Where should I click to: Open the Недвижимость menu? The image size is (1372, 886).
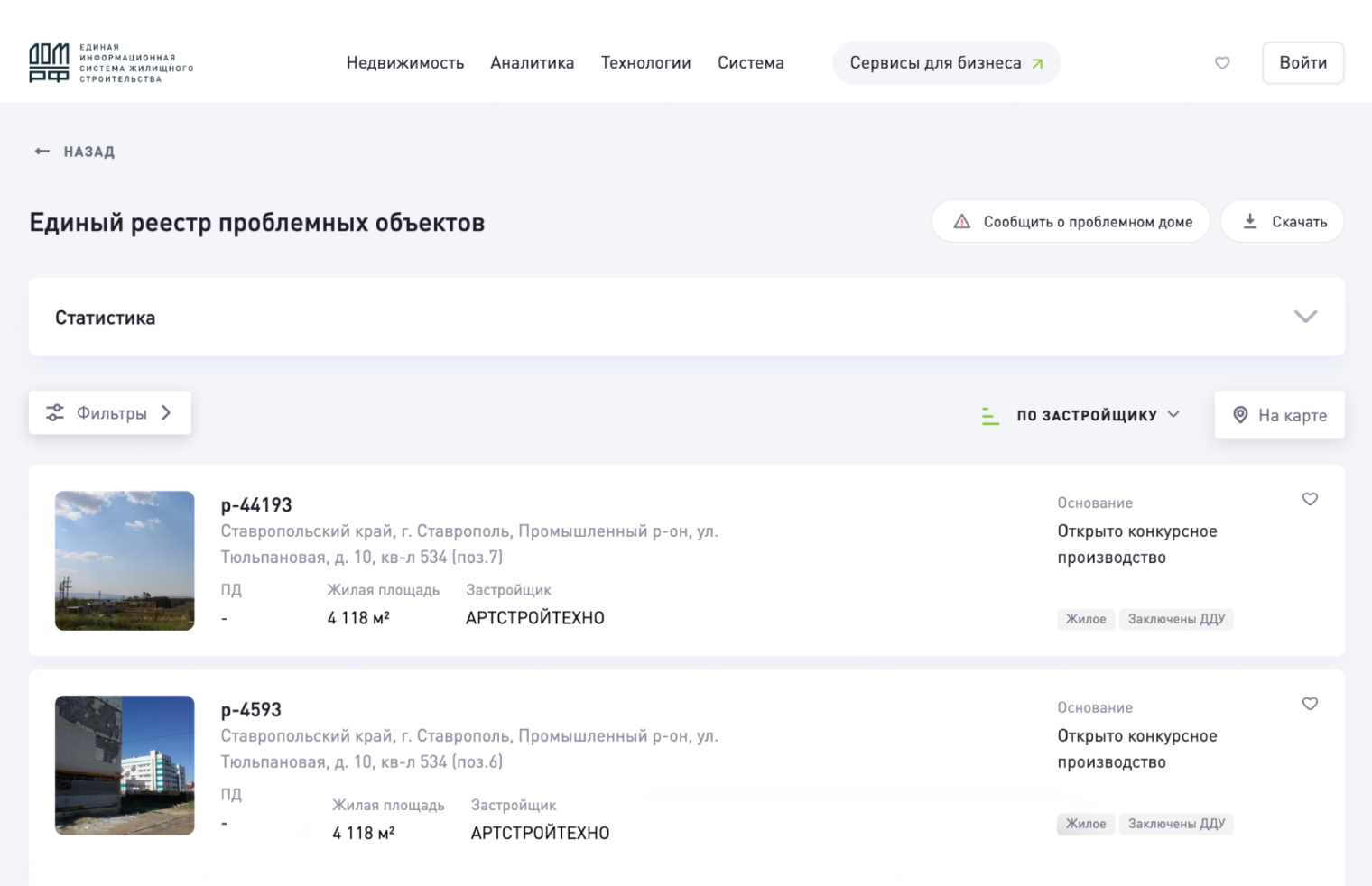(405, 62)
